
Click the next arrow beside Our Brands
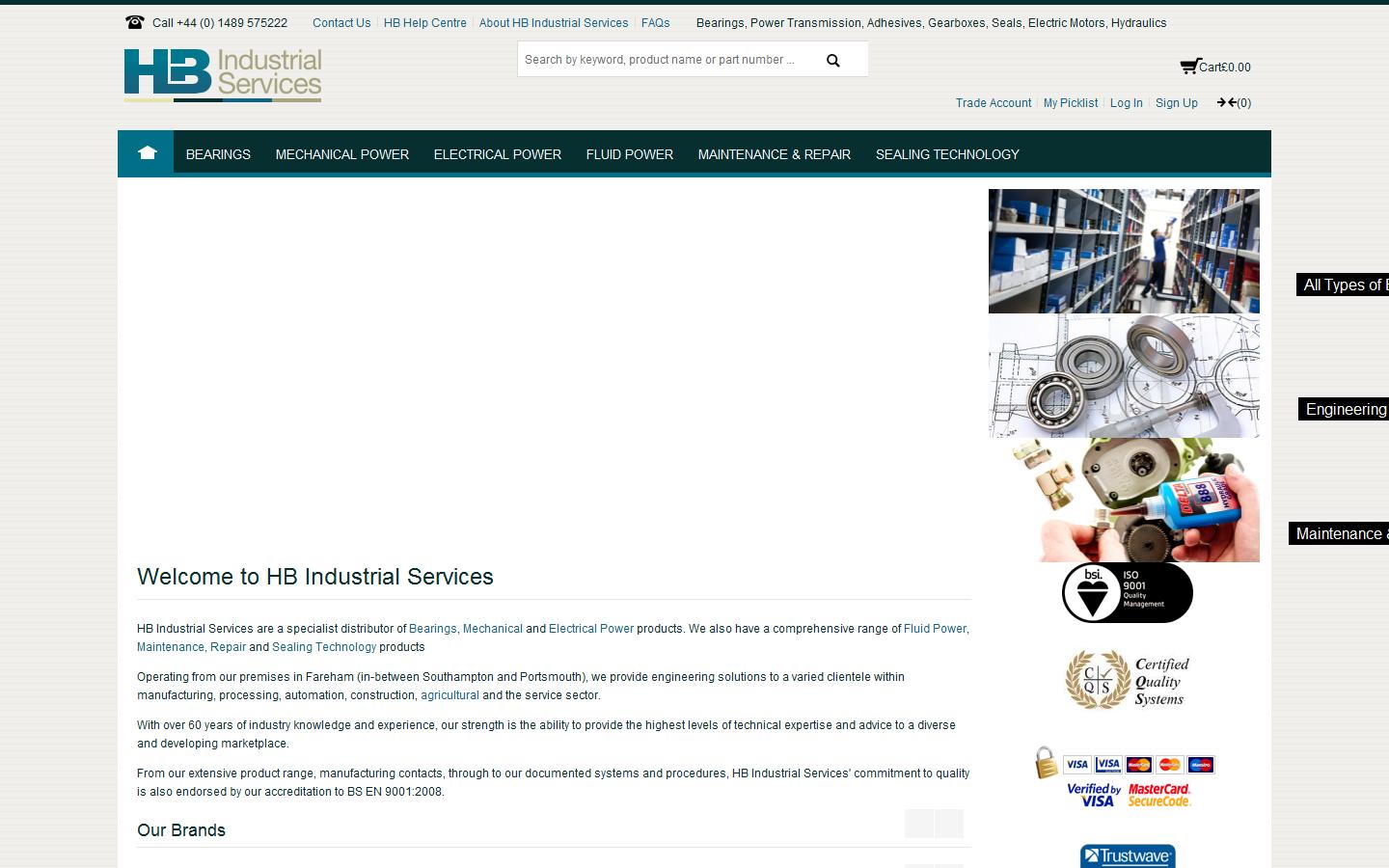(949, 825)
